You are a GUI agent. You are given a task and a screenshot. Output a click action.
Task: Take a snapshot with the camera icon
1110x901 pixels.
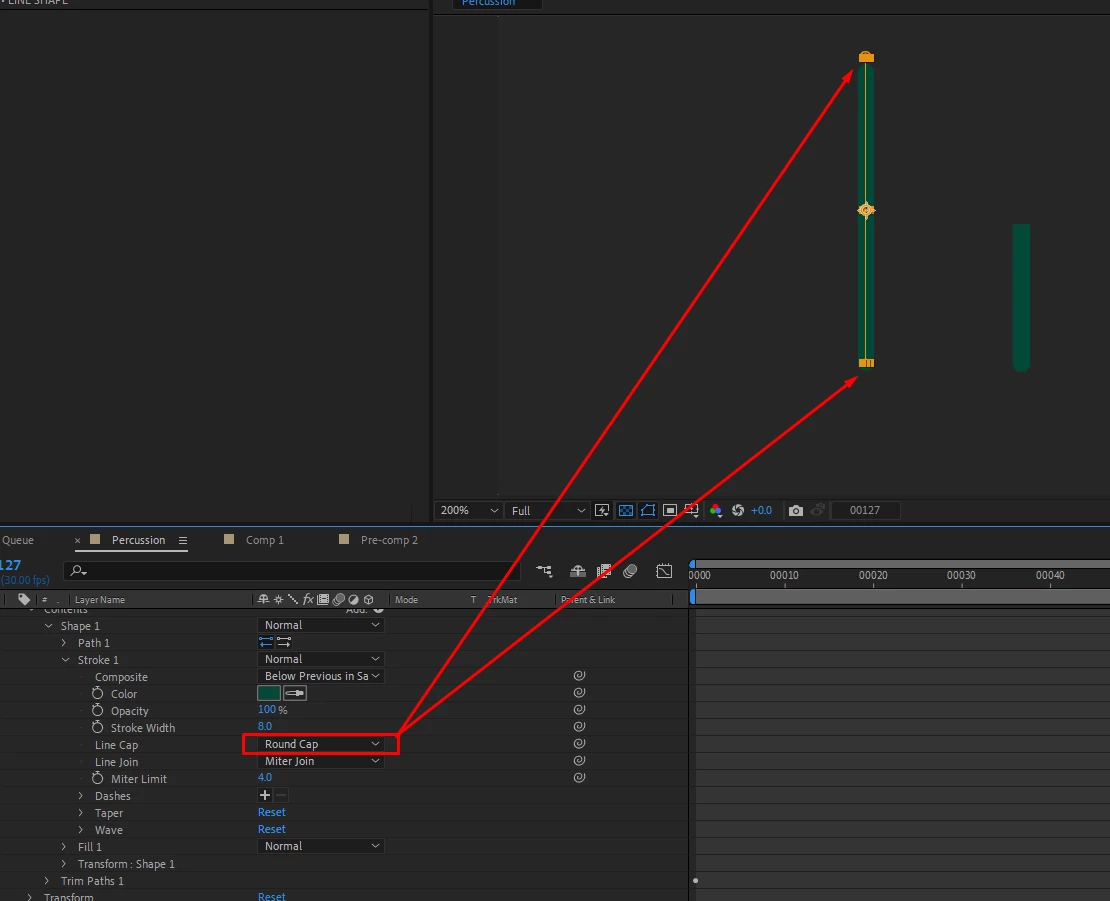(x=796, y=510)
